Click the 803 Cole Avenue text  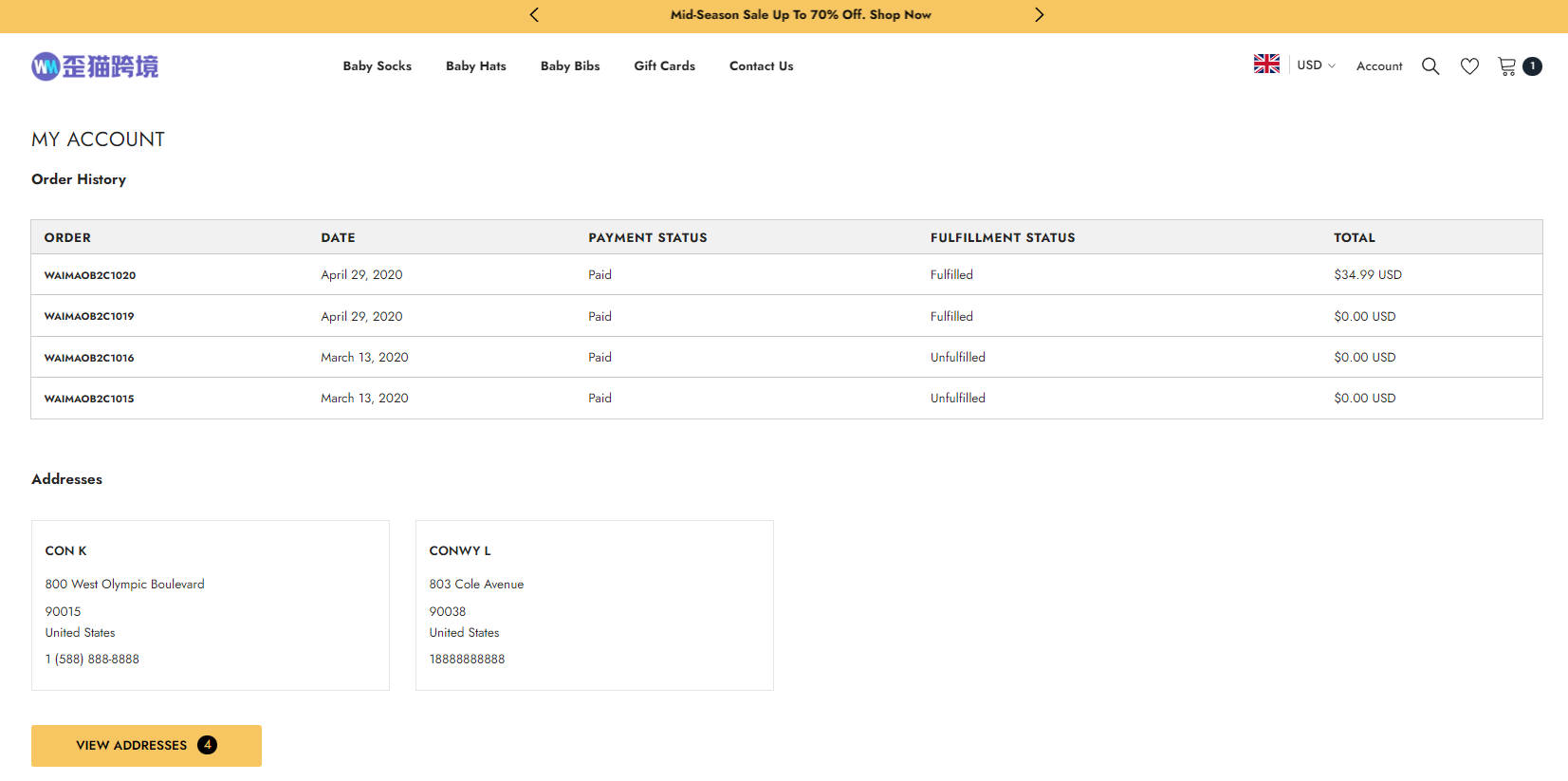click(x=476, y=584)
